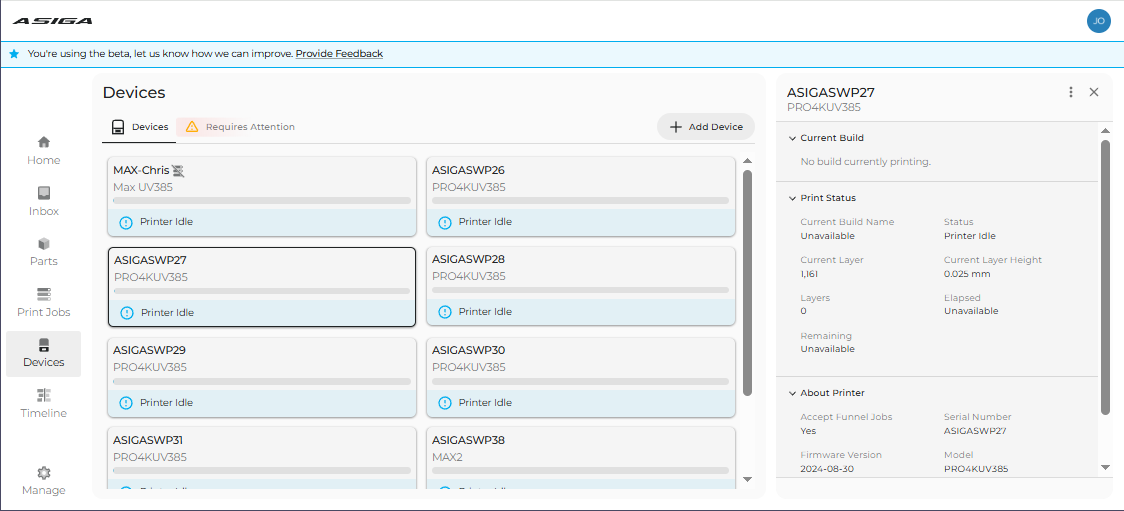
Task: Collapse the Current Build section
Action: pyautogui.click(x=792, y=138)
